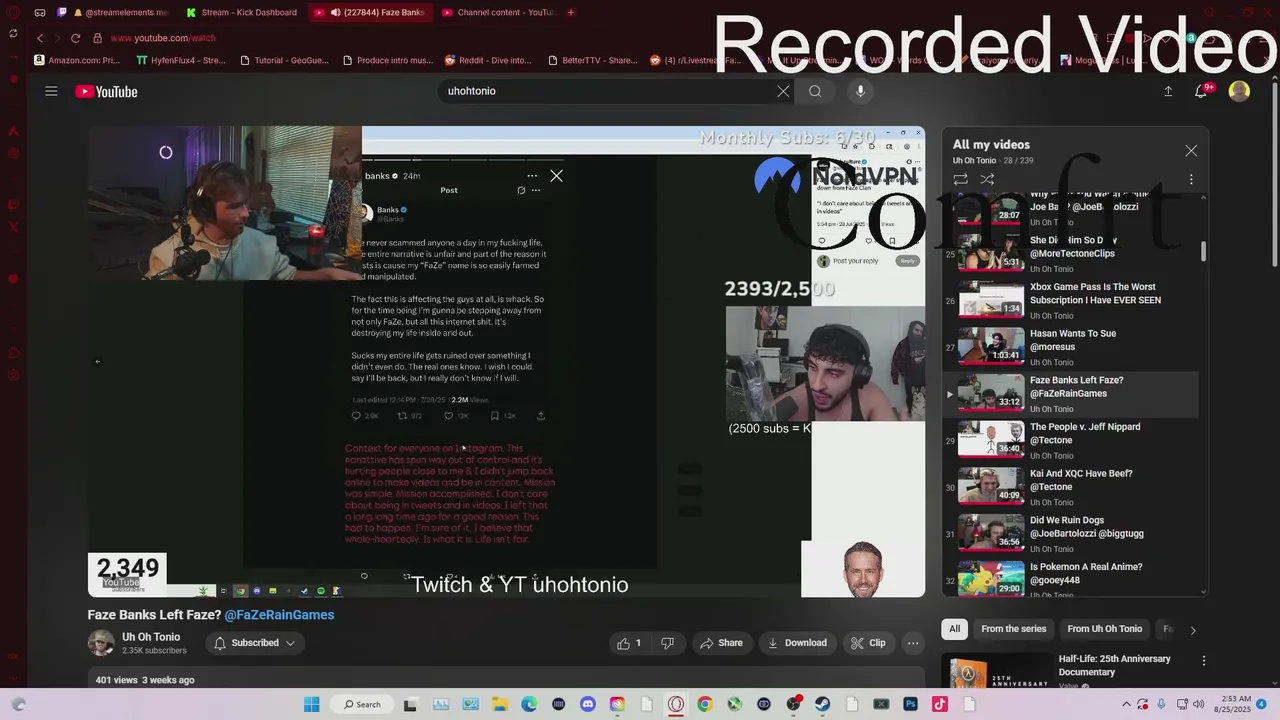Show more chips with the right chevron
This screenshot has width=1280, height=720.
tap(1192, 630)
